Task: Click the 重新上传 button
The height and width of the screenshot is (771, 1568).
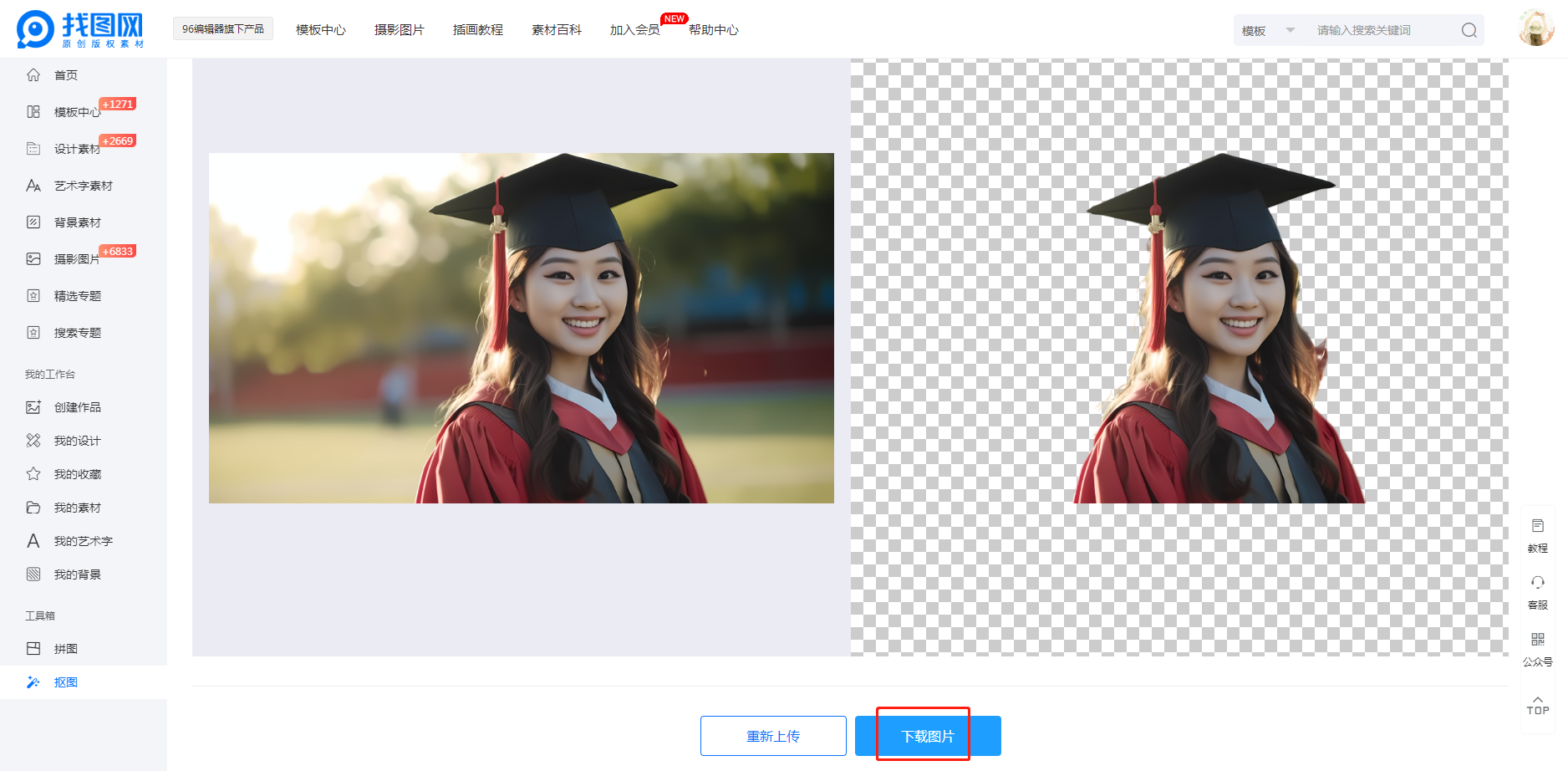Action: [x=773, y=736]
